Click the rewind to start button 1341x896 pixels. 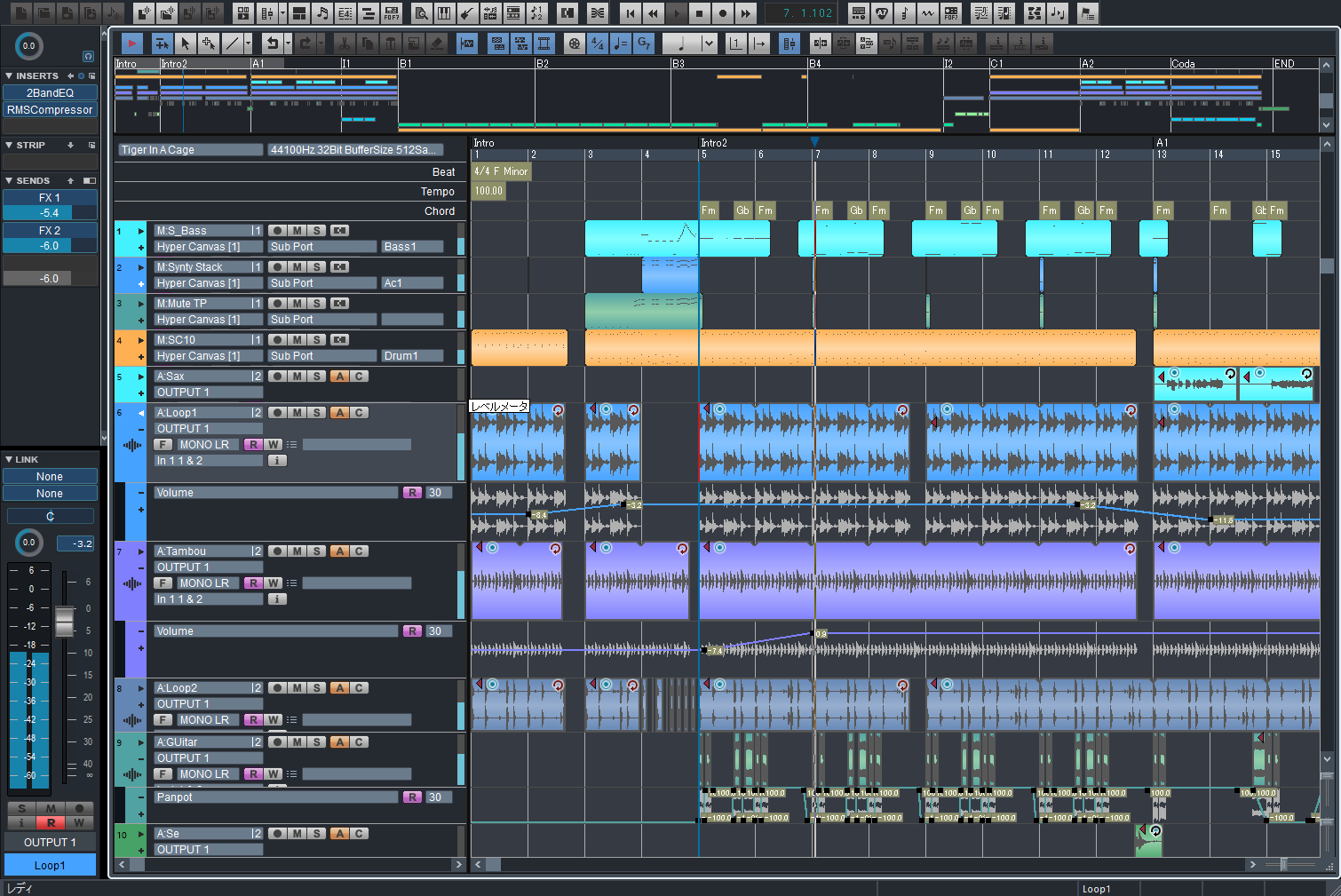pyautogui.click(x=630, y=13)
